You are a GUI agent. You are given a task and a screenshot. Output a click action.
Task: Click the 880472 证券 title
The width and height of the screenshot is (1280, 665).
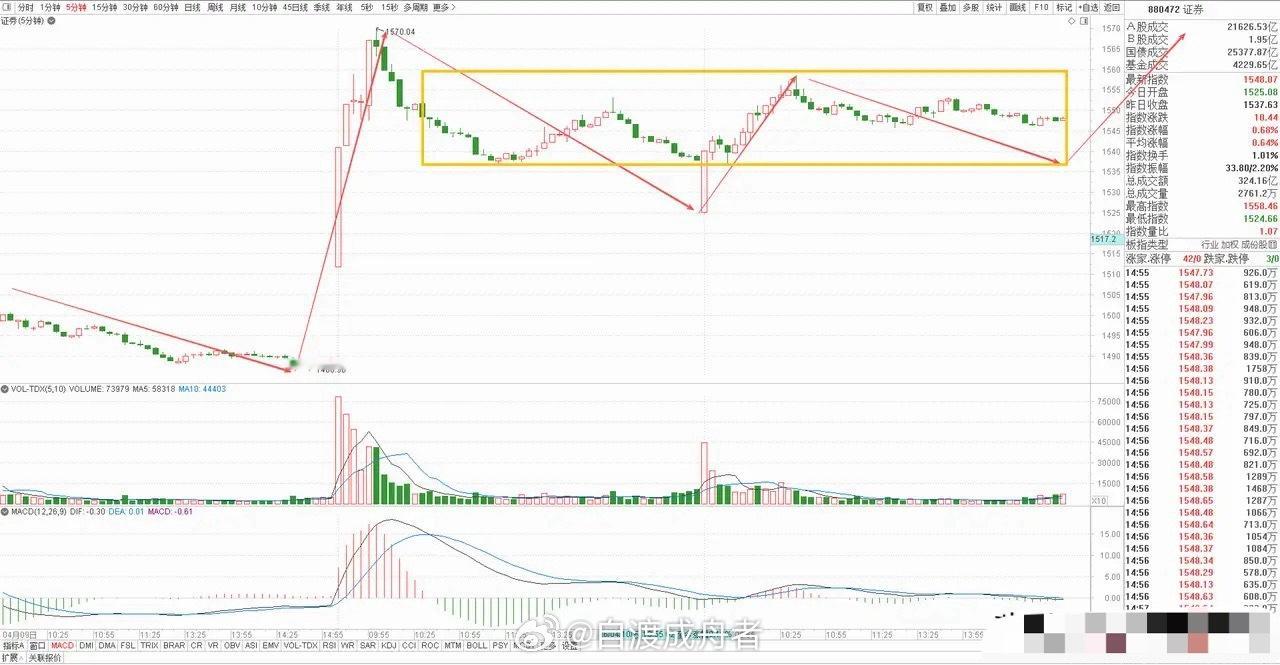1176,8
